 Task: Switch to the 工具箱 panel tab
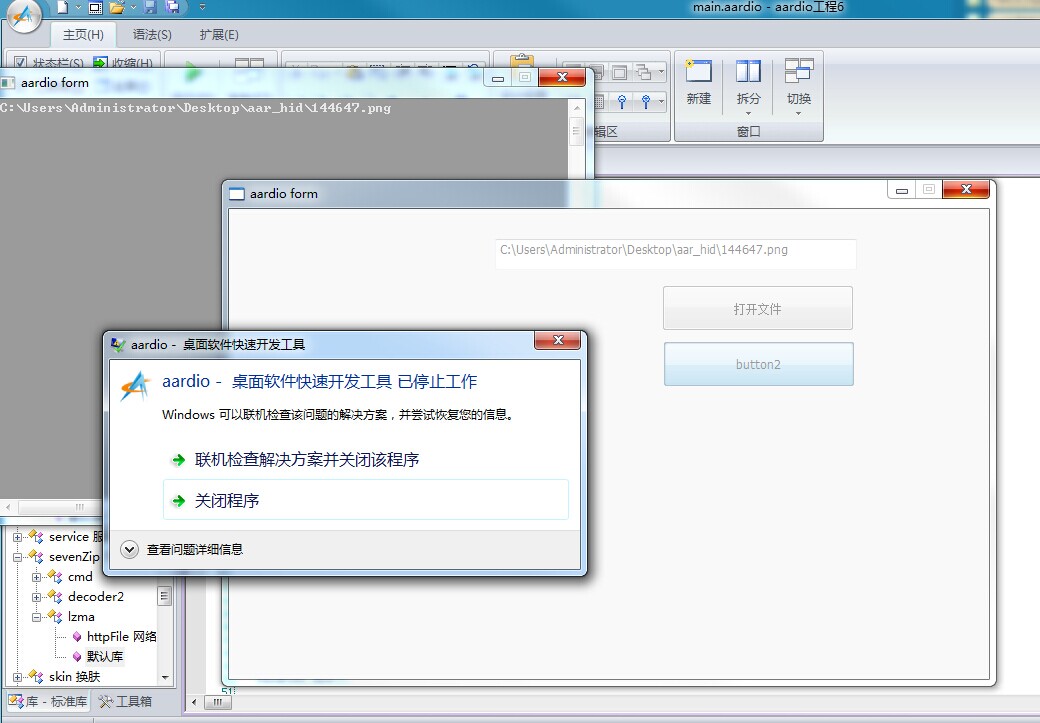[x=125, y=701]
